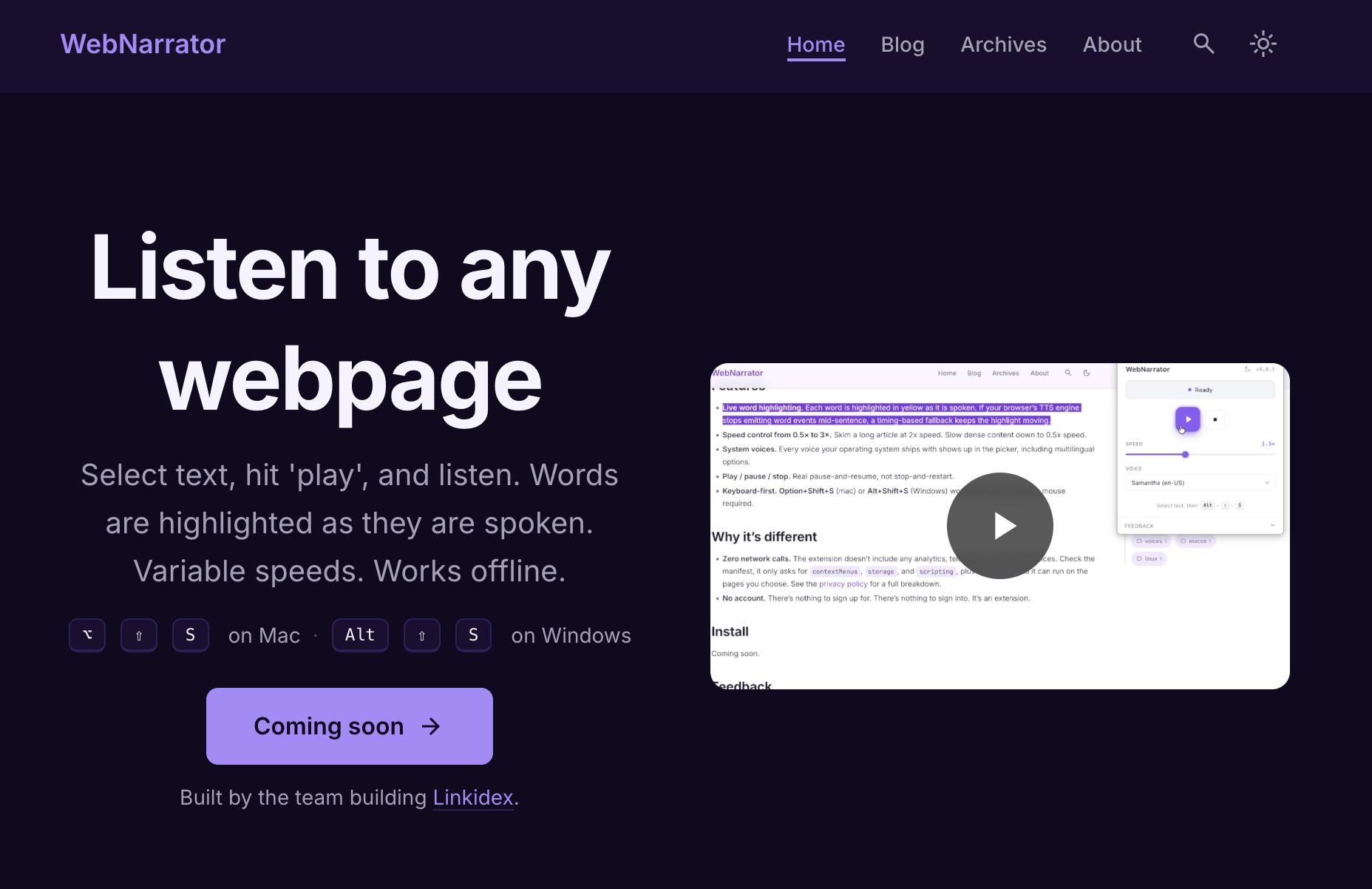Click the moon icon in the popup header

click(1247, 369)
